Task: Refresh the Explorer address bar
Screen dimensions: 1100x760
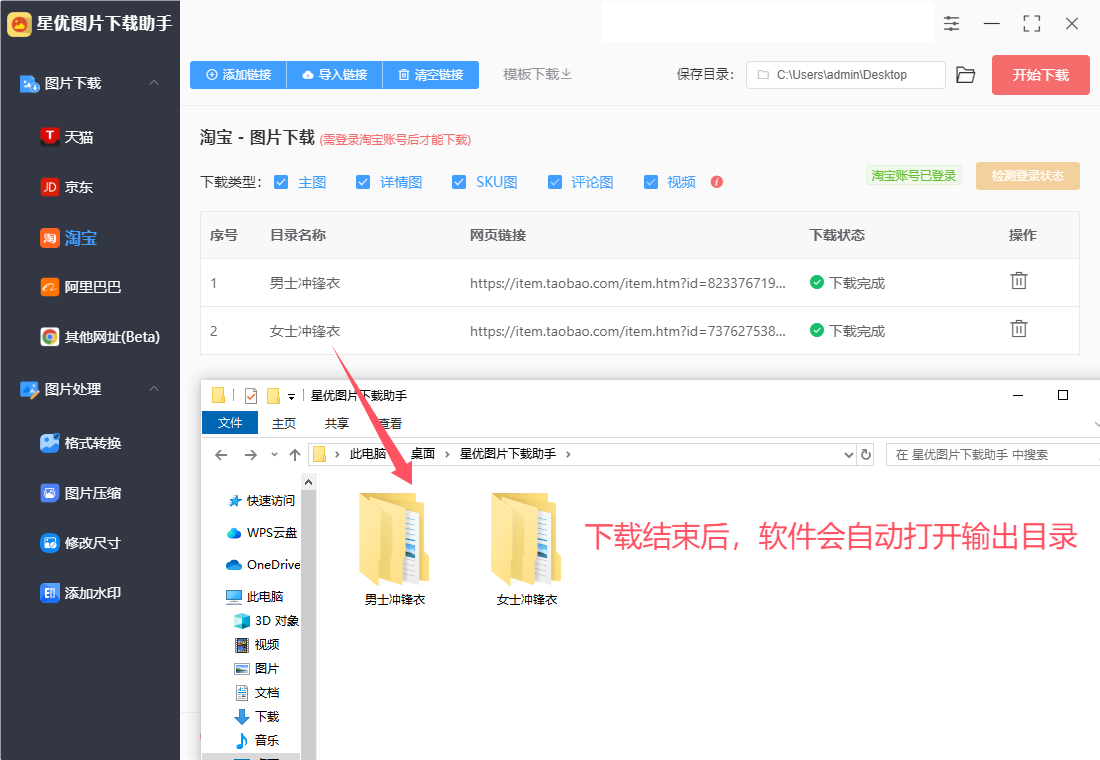Action: point(866,455)
